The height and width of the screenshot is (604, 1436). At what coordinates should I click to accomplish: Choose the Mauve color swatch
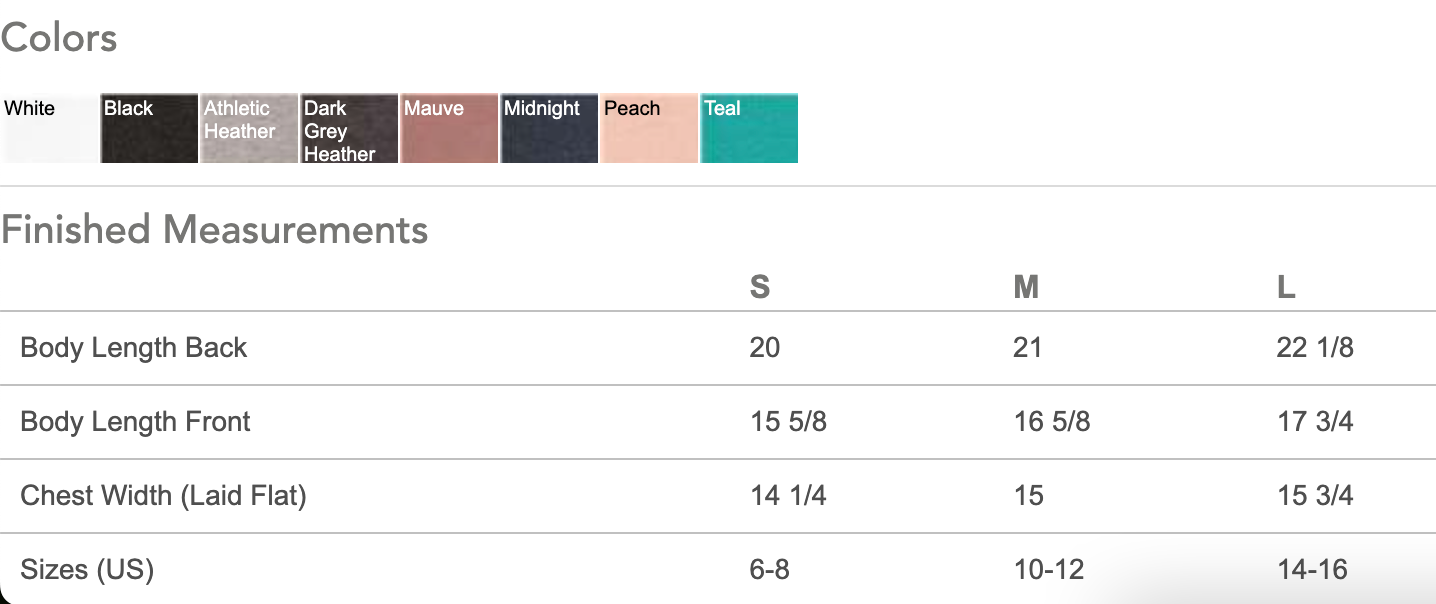click(450, 128)
